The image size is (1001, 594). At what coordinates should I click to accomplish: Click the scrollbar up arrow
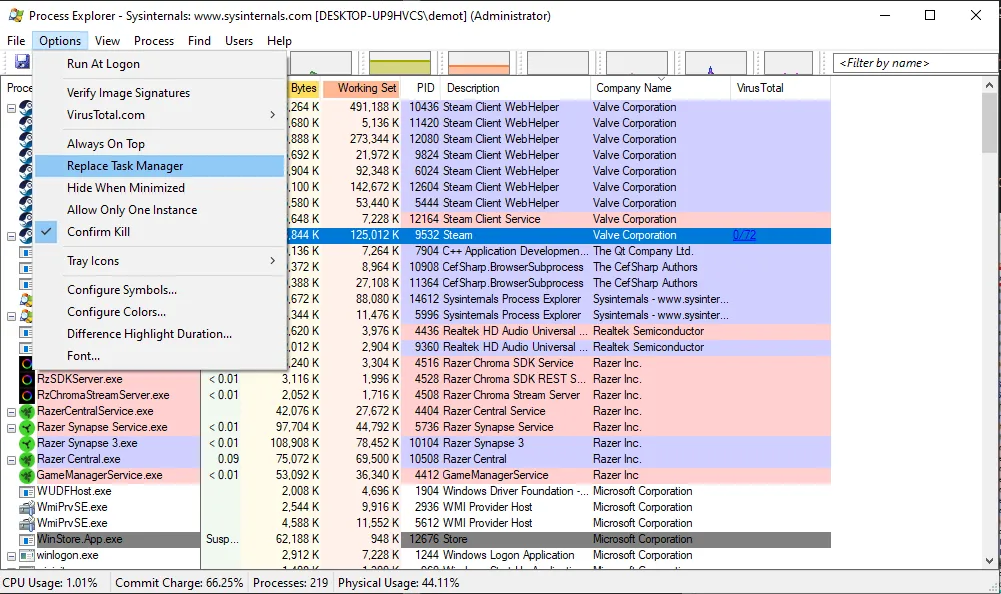(x=990, y=85)
